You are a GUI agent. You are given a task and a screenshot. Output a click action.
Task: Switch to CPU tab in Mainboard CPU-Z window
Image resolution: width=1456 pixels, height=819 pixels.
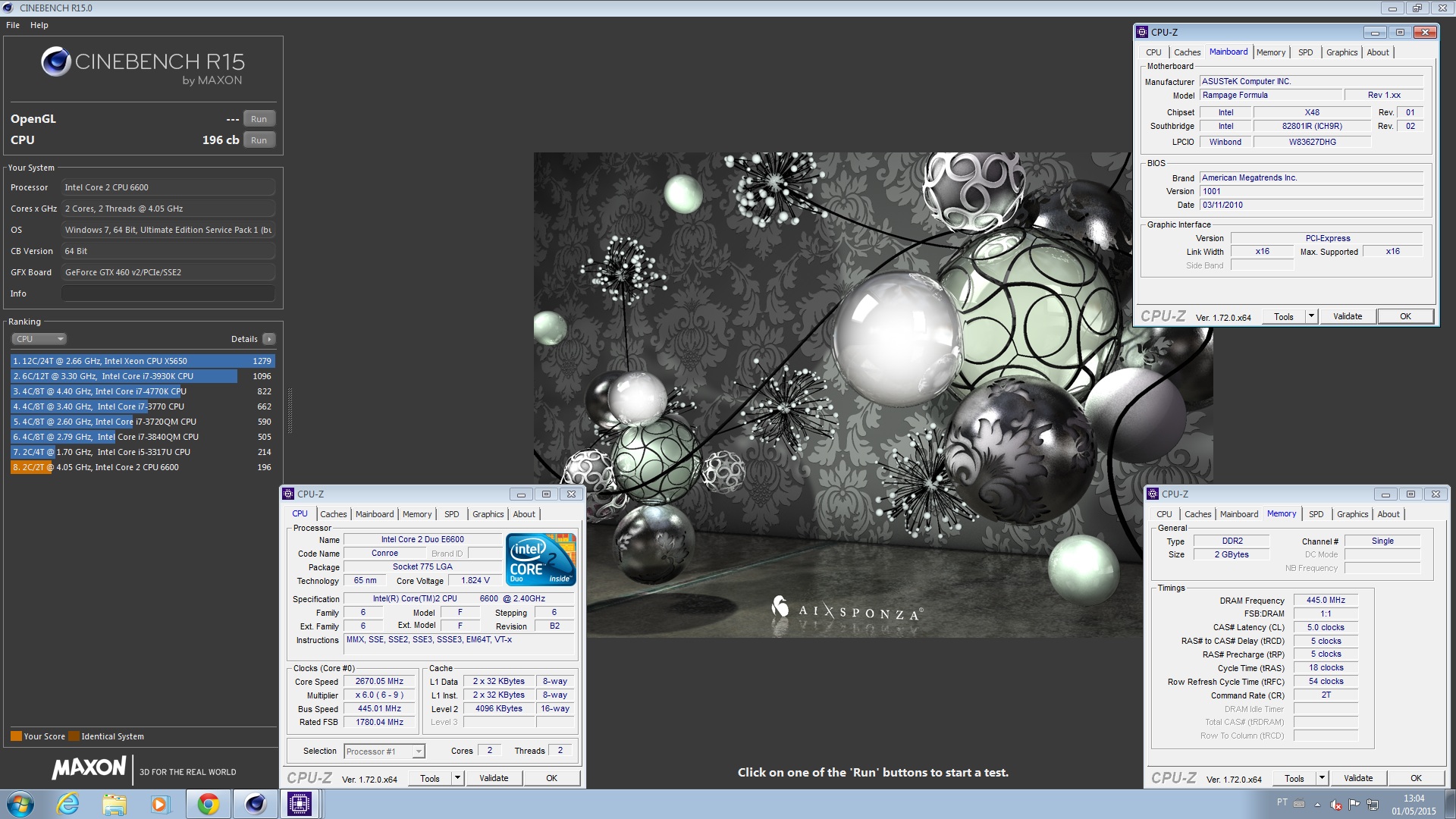coord(1153,52)
